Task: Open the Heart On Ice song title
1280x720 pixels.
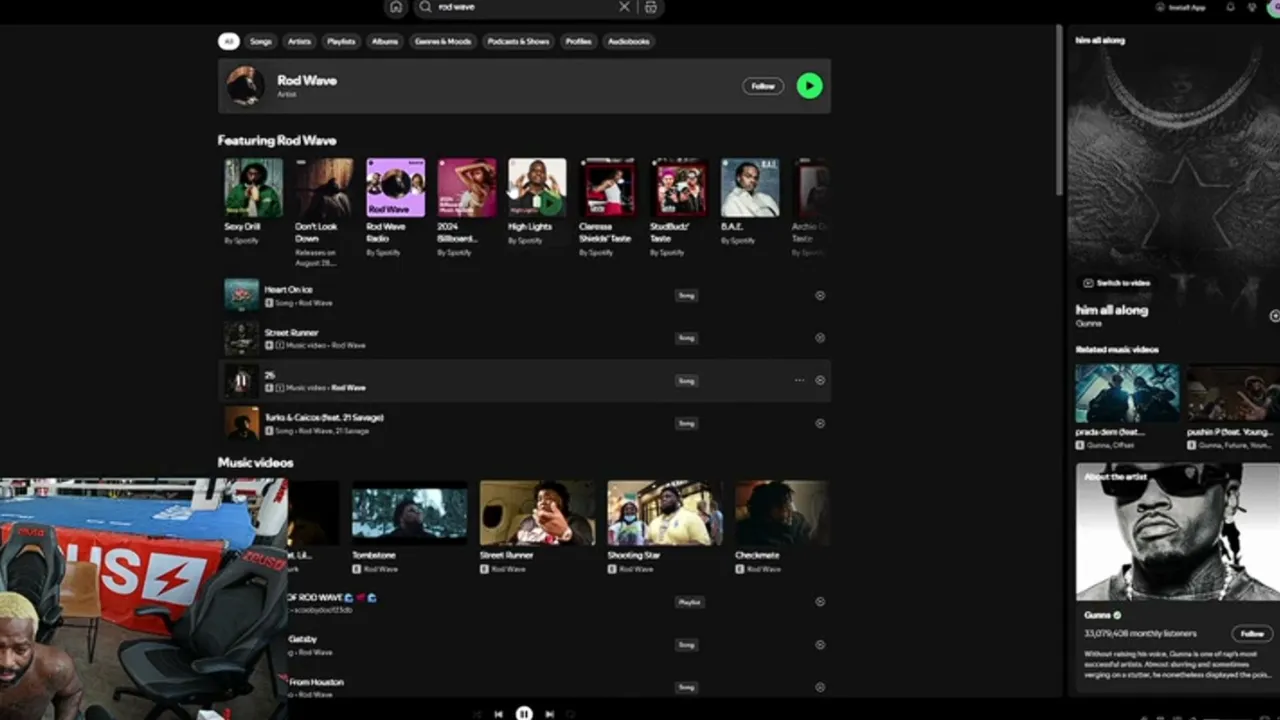Action: pyautogui.click(x=288, y=290)
